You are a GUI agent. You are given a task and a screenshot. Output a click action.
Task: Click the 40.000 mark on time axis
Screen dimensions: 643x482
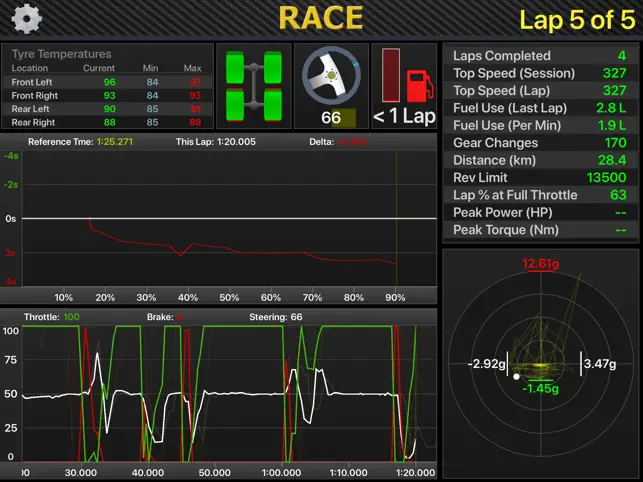[148, 473]
